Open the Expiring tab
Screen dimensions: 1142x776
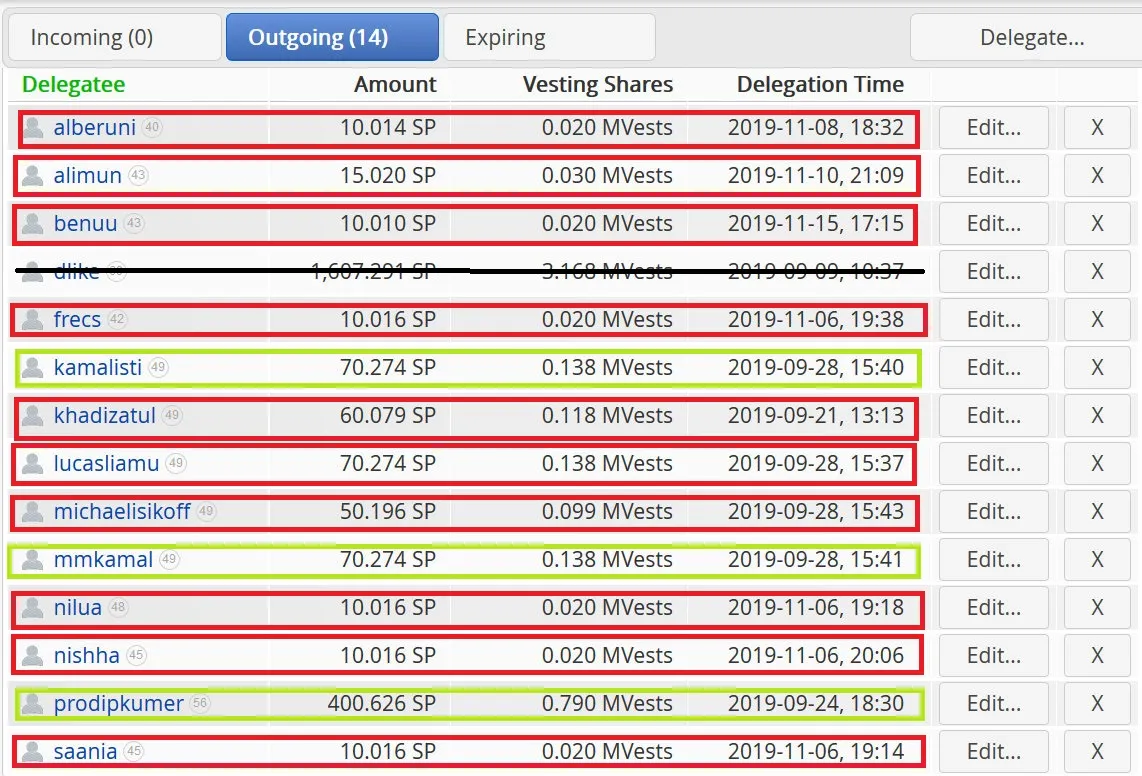click(549, 37)
